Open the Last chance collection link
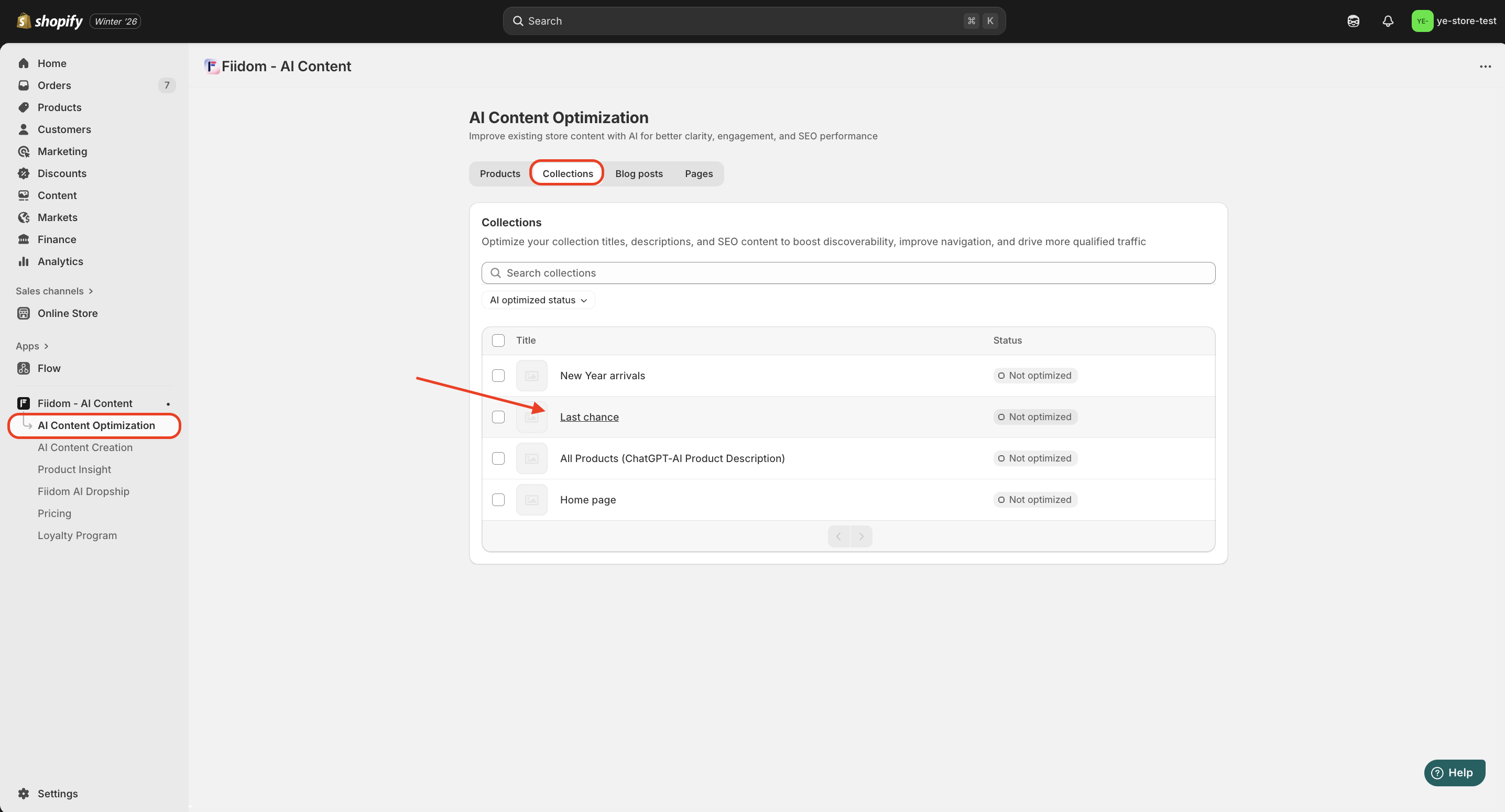This screenshot has width=1505, height=812. click(x=589, y=417)
